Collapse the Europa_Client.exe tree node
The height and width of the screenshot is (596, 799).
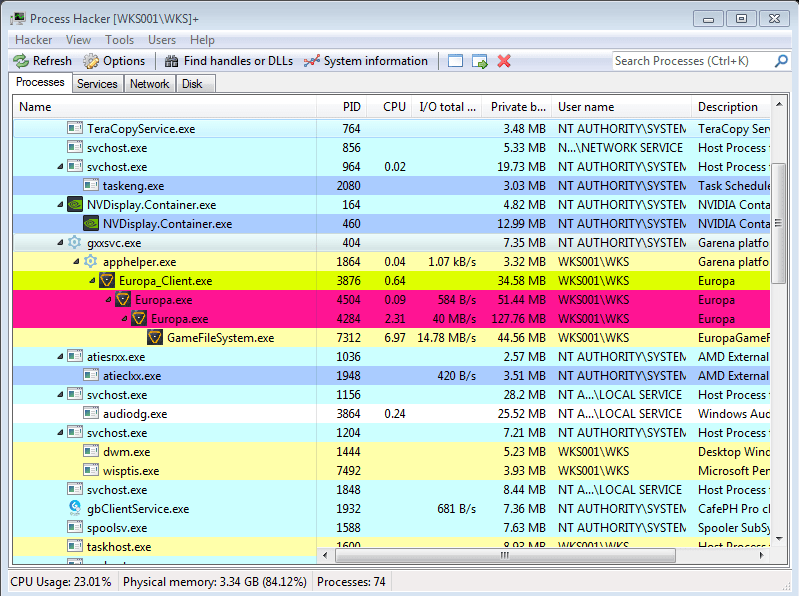(92, 281)
